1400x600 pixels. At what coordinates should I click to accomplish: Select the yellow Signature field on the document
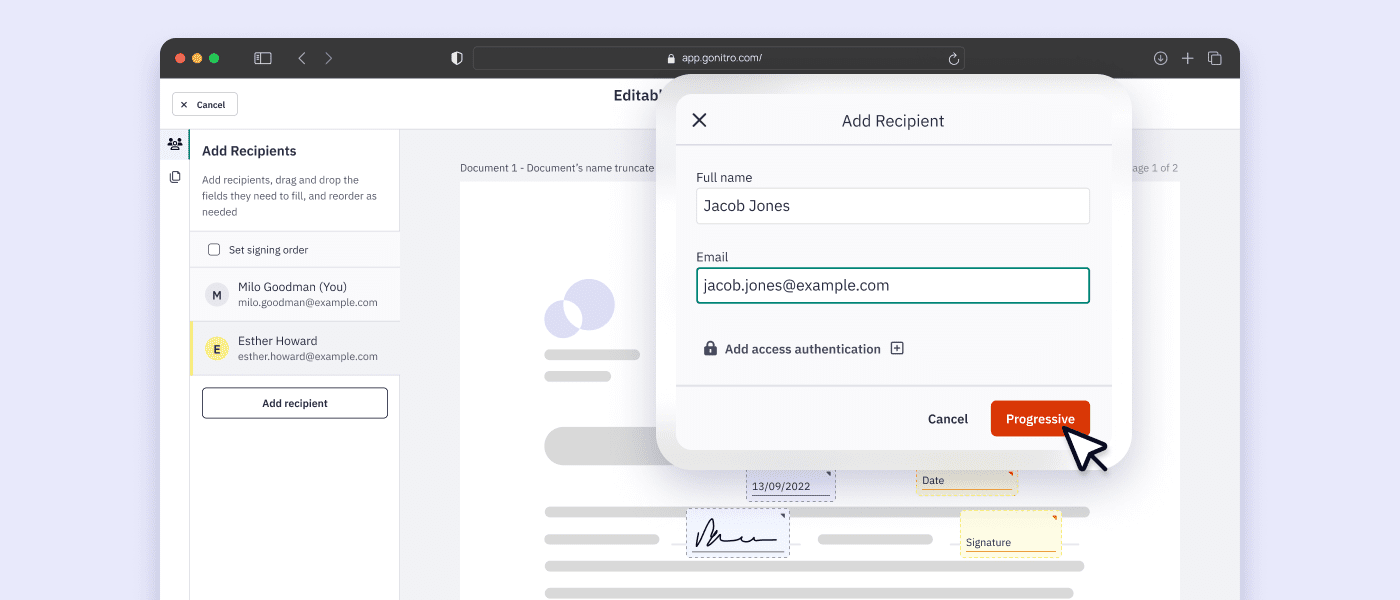click(1010, 533)
